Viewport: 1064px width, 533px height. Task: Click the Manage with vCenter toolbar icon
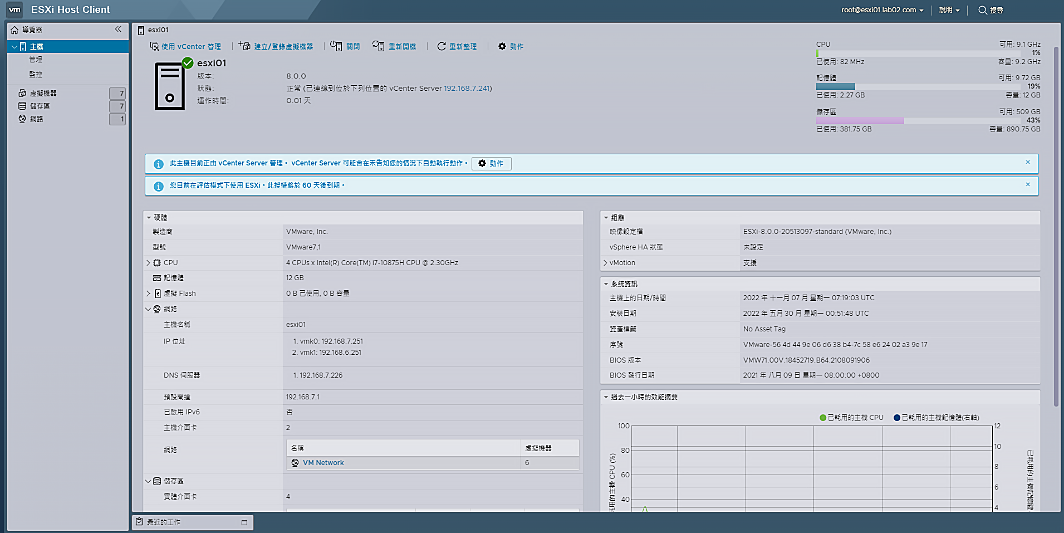[154, 46]
